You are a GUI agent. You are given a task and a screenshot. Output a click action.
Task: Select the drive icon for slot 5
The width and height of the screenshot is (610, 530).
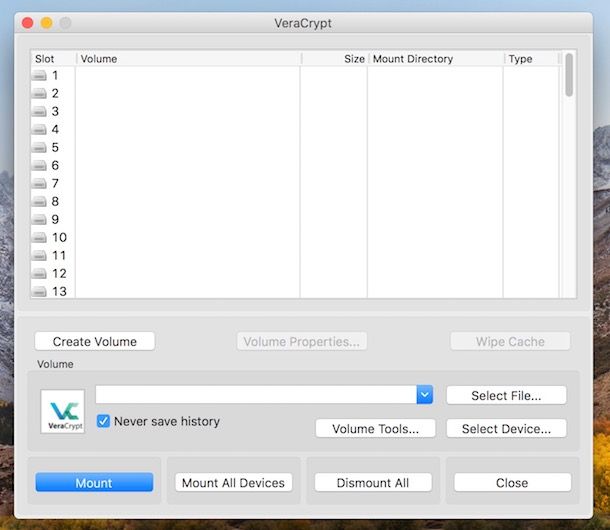point(39,147)
